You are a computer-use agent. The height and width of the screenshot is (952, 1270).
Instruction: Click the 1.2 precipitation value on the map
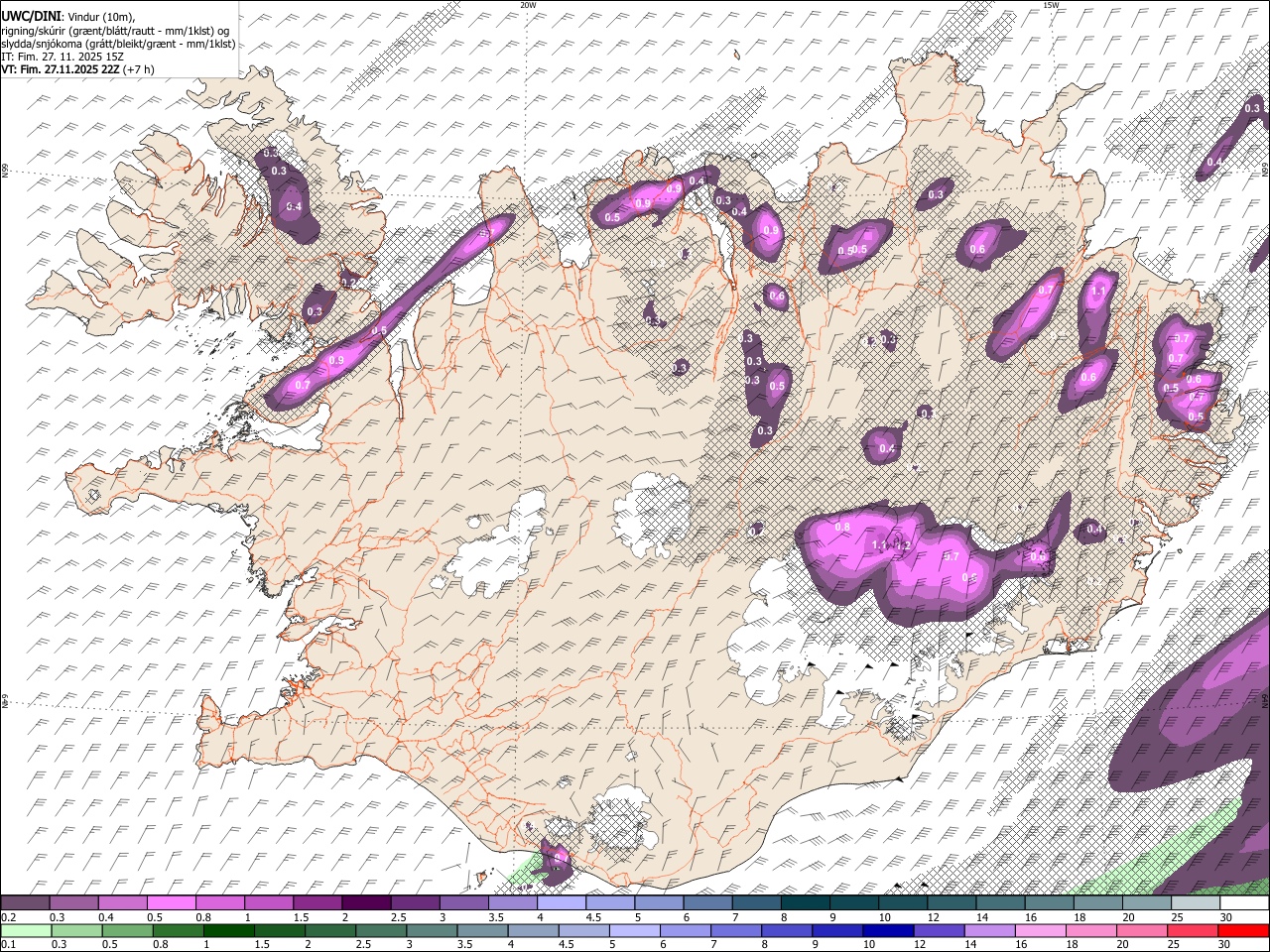[903, 546]
